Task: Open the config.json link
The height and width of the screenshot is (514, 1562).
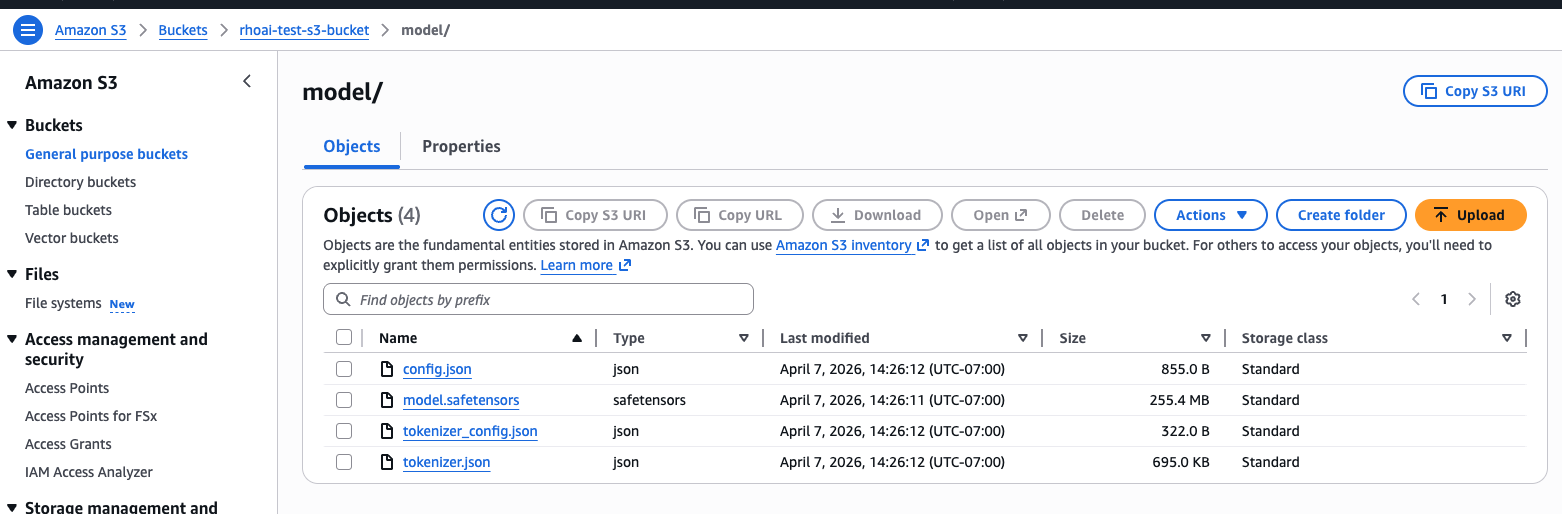Action: pos(437,369)
